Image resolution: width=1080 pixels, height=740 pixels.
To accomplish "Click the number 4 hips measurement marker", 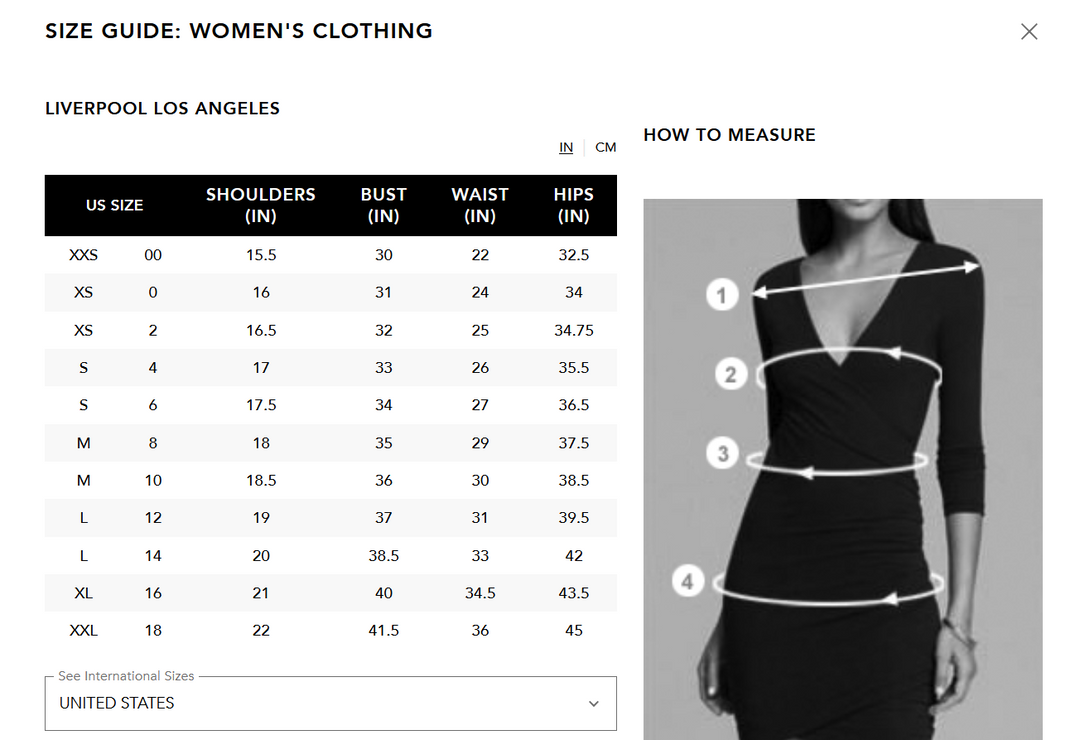I will point(688,581).
